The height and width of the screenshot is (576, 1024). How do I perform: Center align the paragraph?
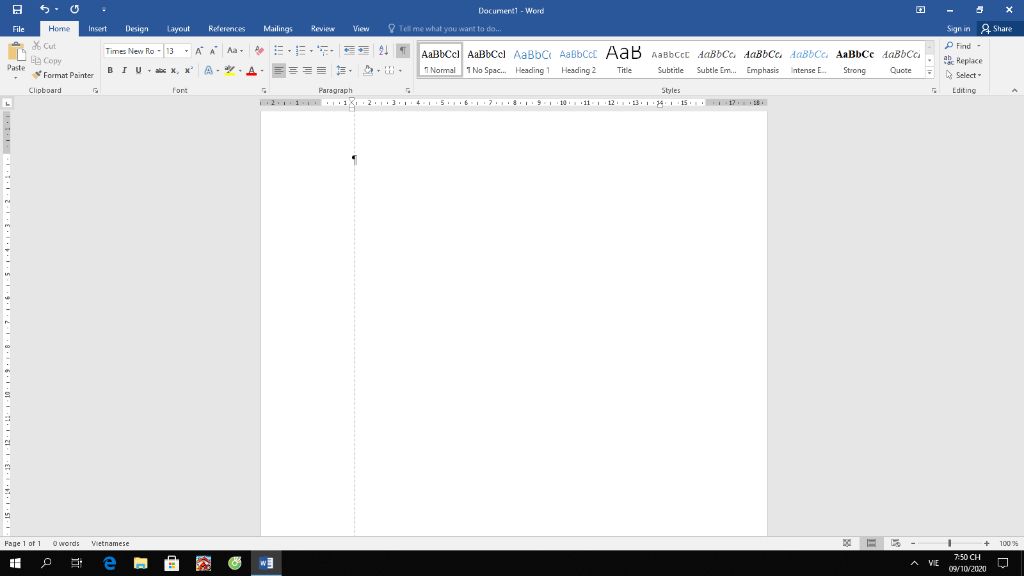coord(293,71)
